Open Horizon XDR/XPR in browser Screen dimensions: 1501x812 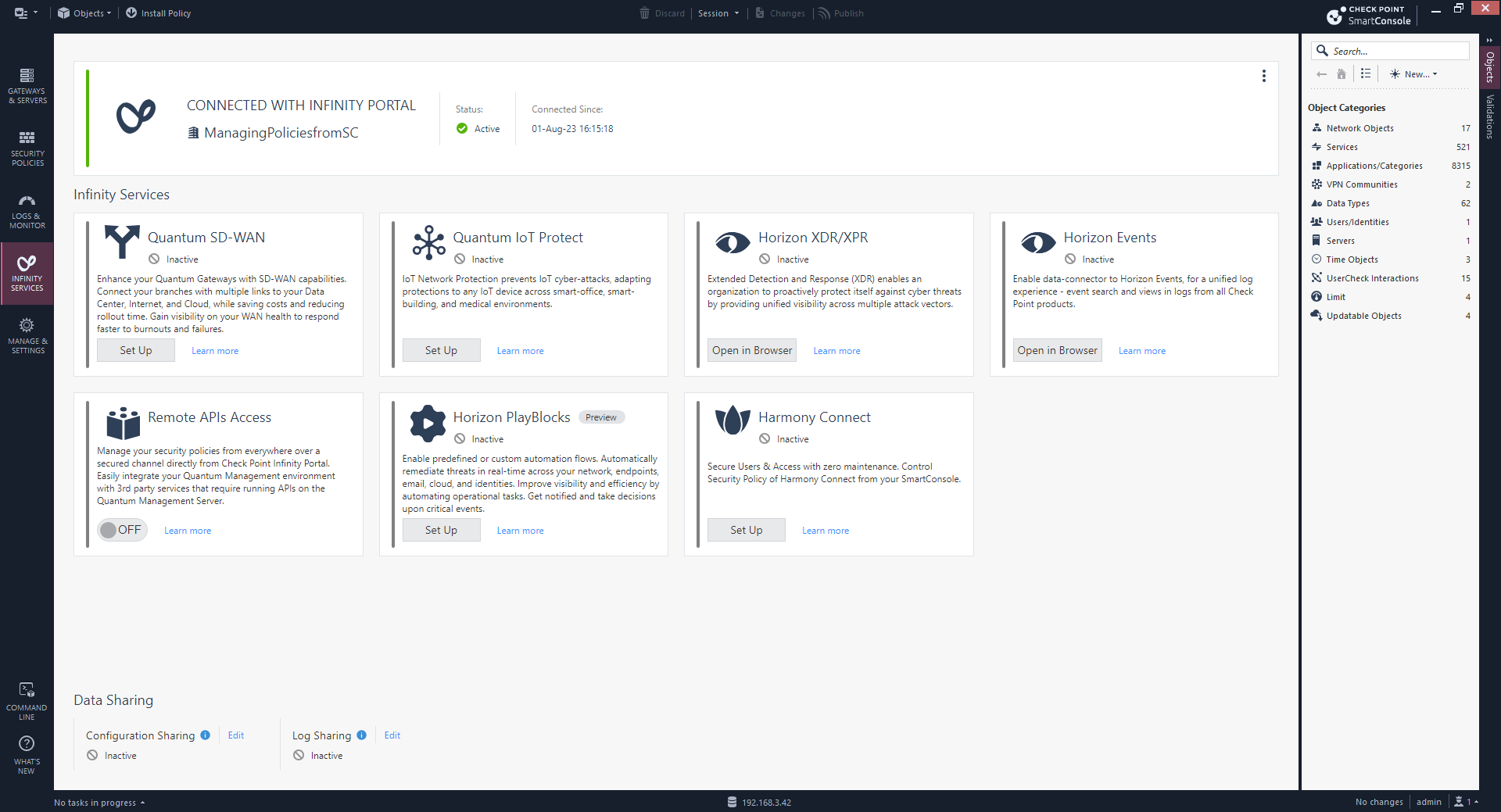point(752,350)
